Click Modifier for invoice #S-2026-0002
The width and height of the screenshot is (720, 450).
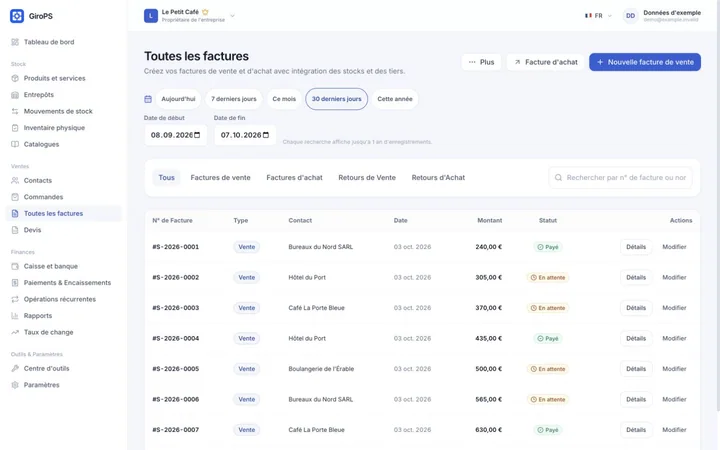[674, 277]
